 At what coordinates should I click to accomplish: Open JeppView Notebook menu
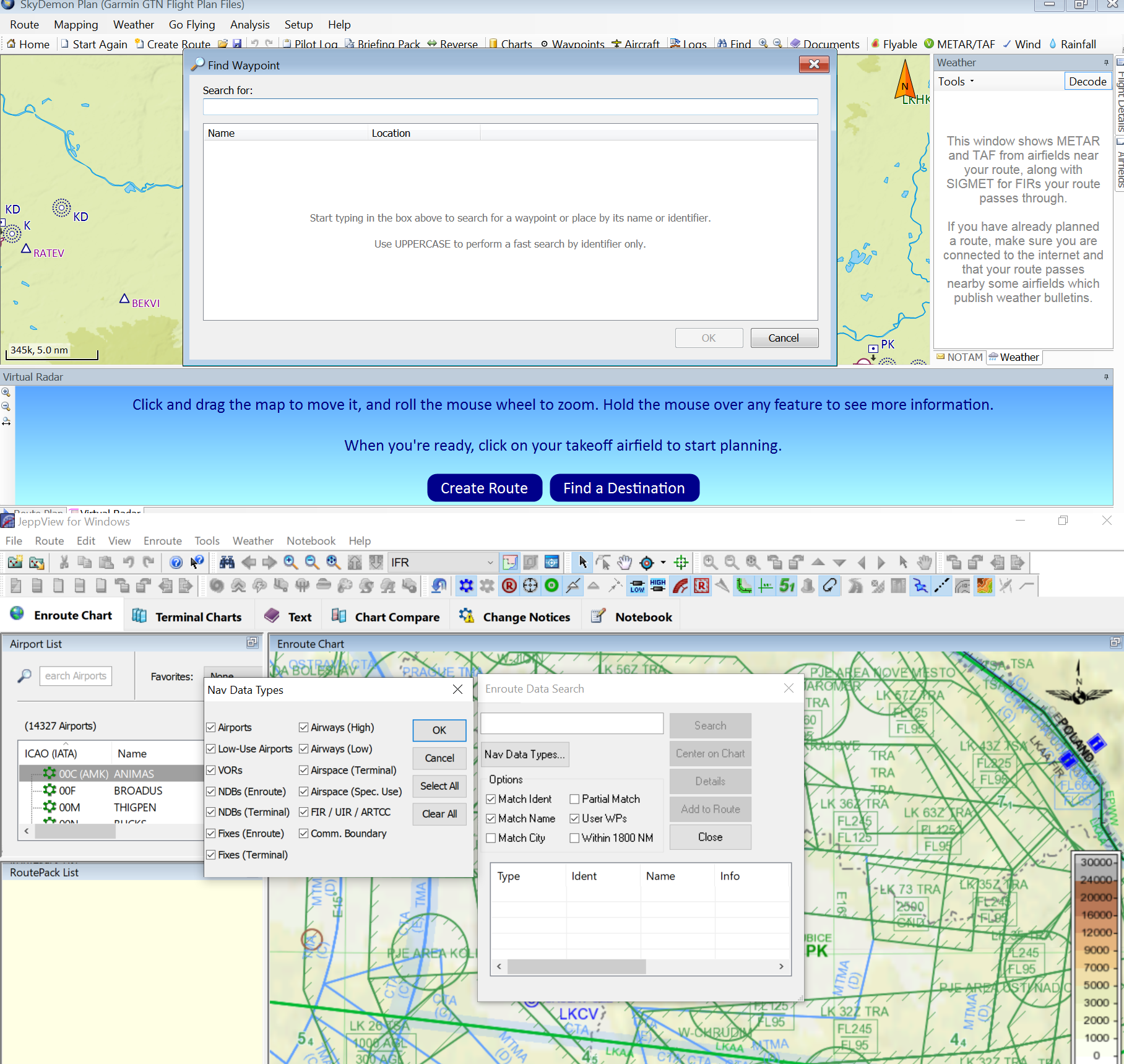tap(311, 540)
